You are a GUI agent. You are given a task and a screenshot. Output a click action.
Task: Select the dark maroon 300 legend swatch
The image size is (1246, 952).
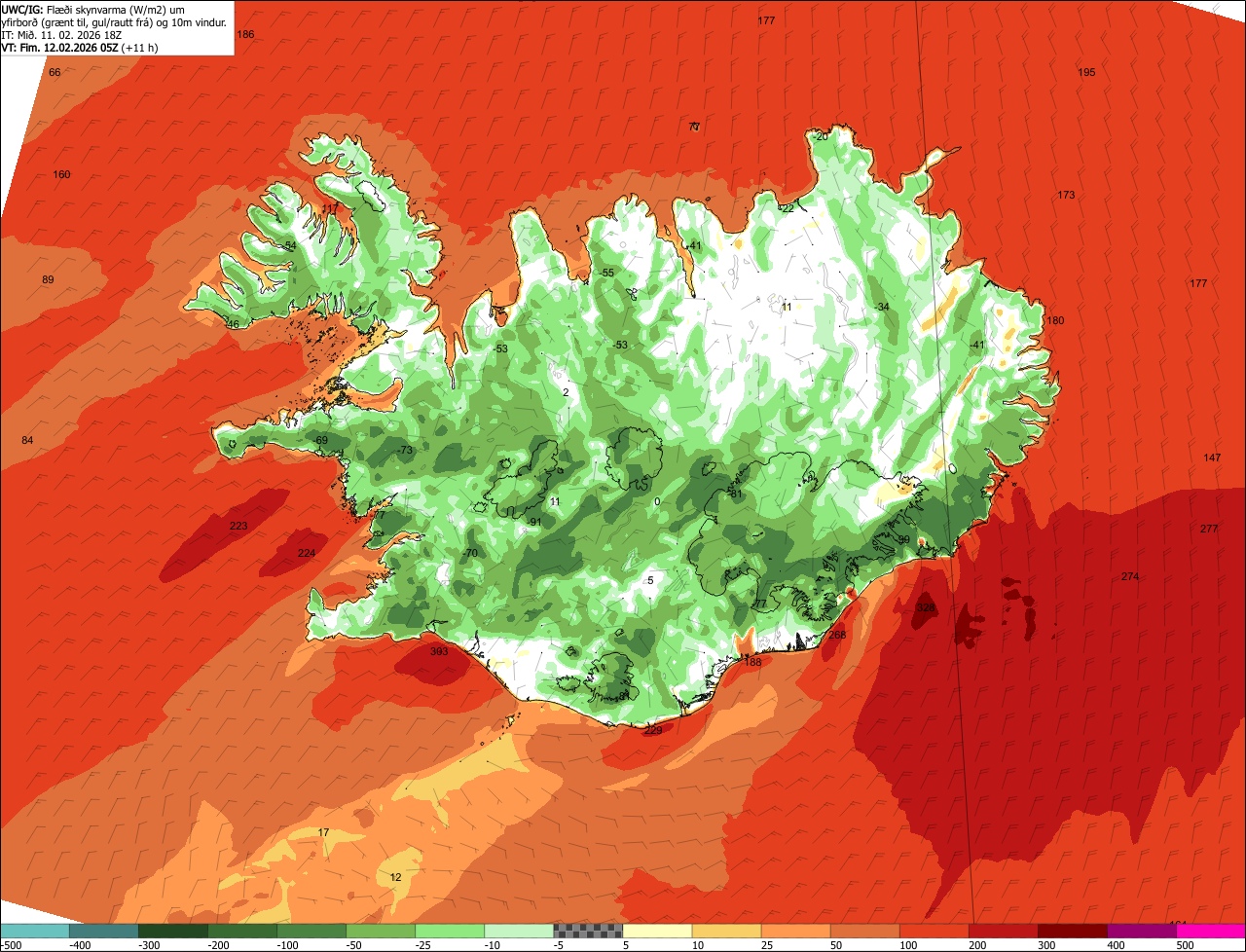click(x=1072, y=931)
